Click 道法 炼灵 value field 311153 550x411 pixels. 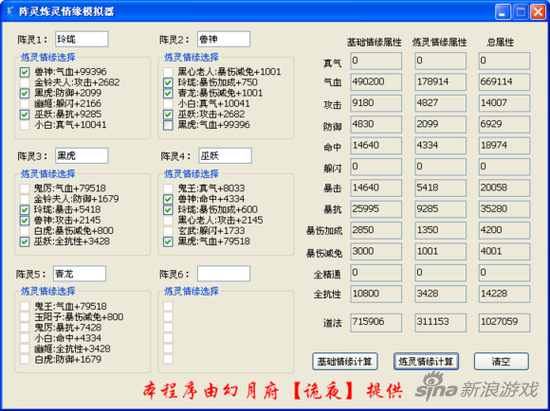point(441,323)
